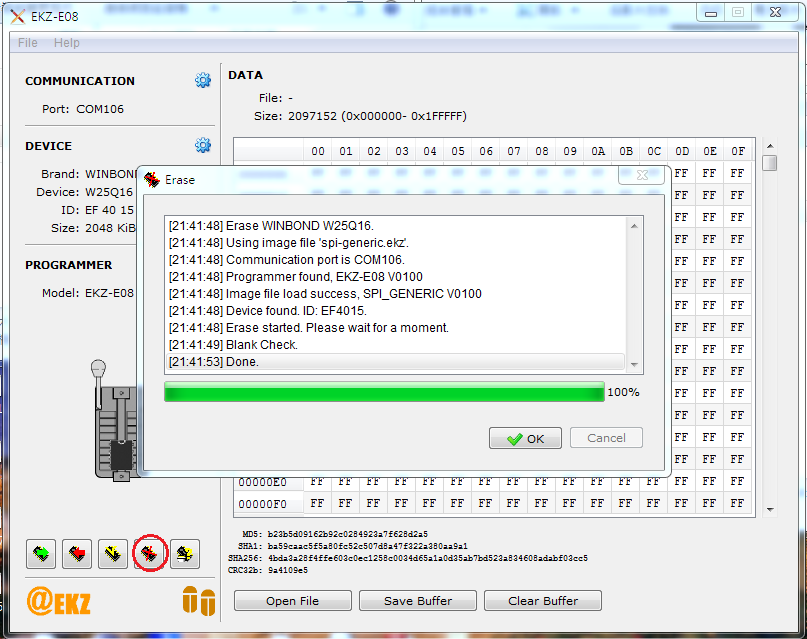
Task: Select the 'Blank Check.' log line
Action: (262, 345)
